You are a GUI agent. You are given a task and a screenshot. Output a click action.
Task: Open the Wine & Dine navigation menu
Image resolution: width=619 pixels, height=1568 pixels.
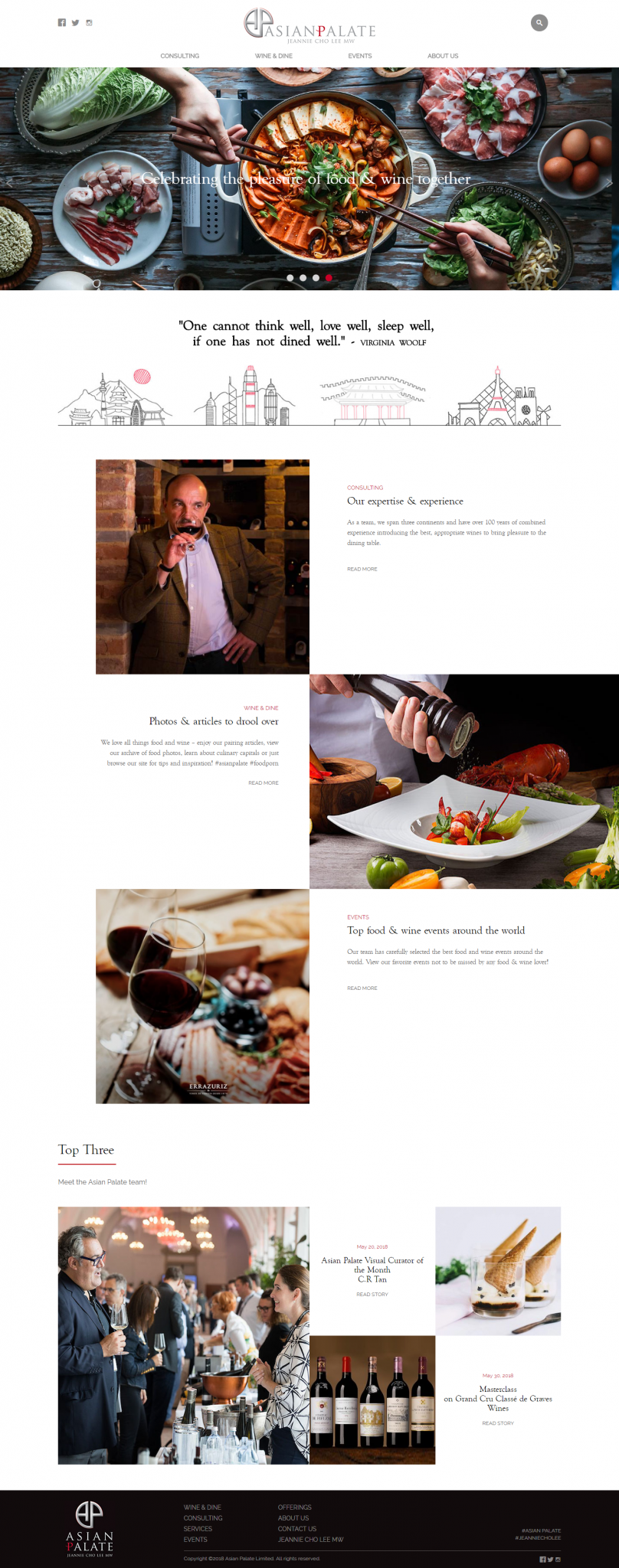pyautogui.click(x=273, y=56)
